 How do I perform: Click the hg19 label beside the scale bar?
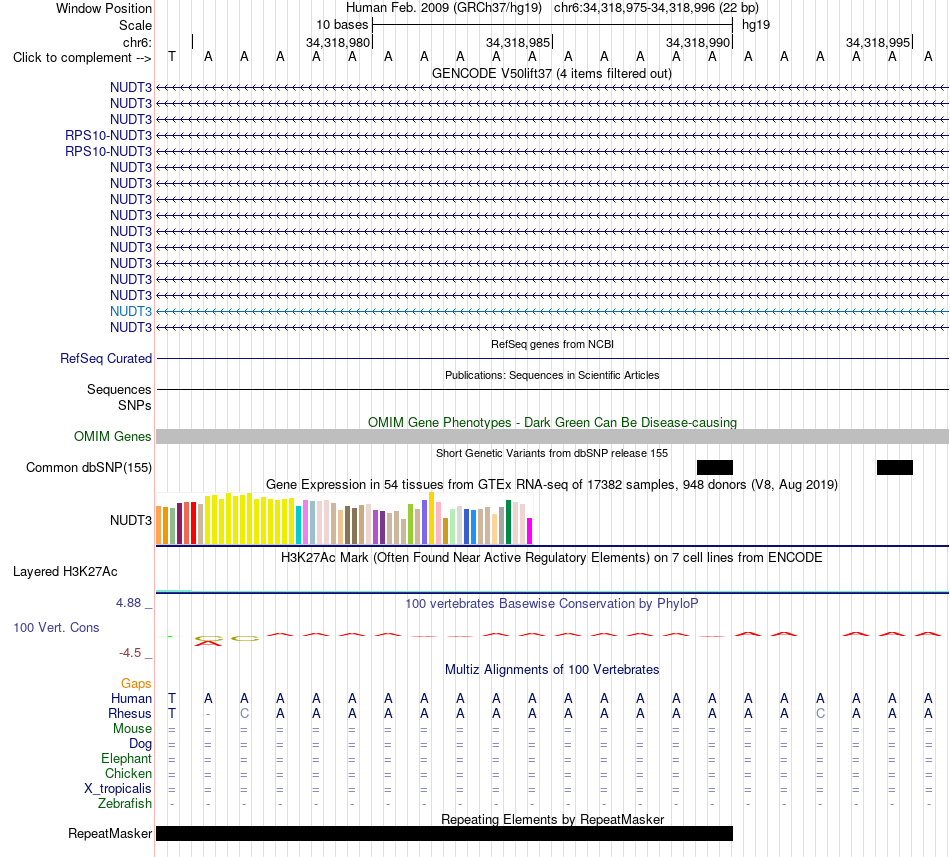pos(756,25)
